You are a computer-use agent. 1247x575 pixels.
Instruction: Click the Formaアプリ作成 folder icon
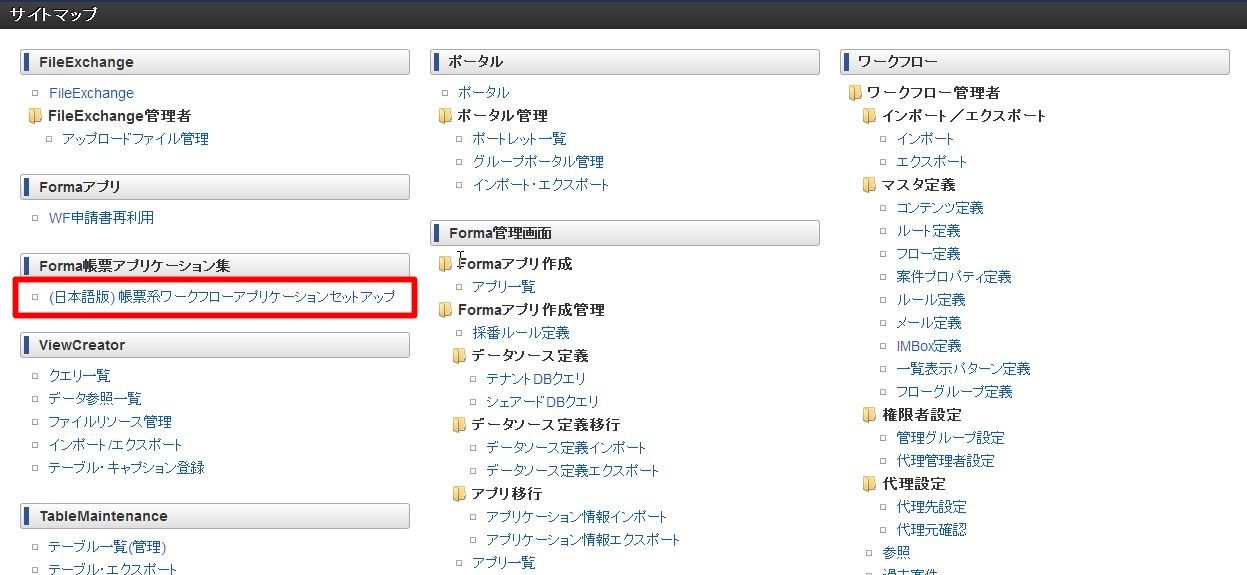(x=446, y=264)
